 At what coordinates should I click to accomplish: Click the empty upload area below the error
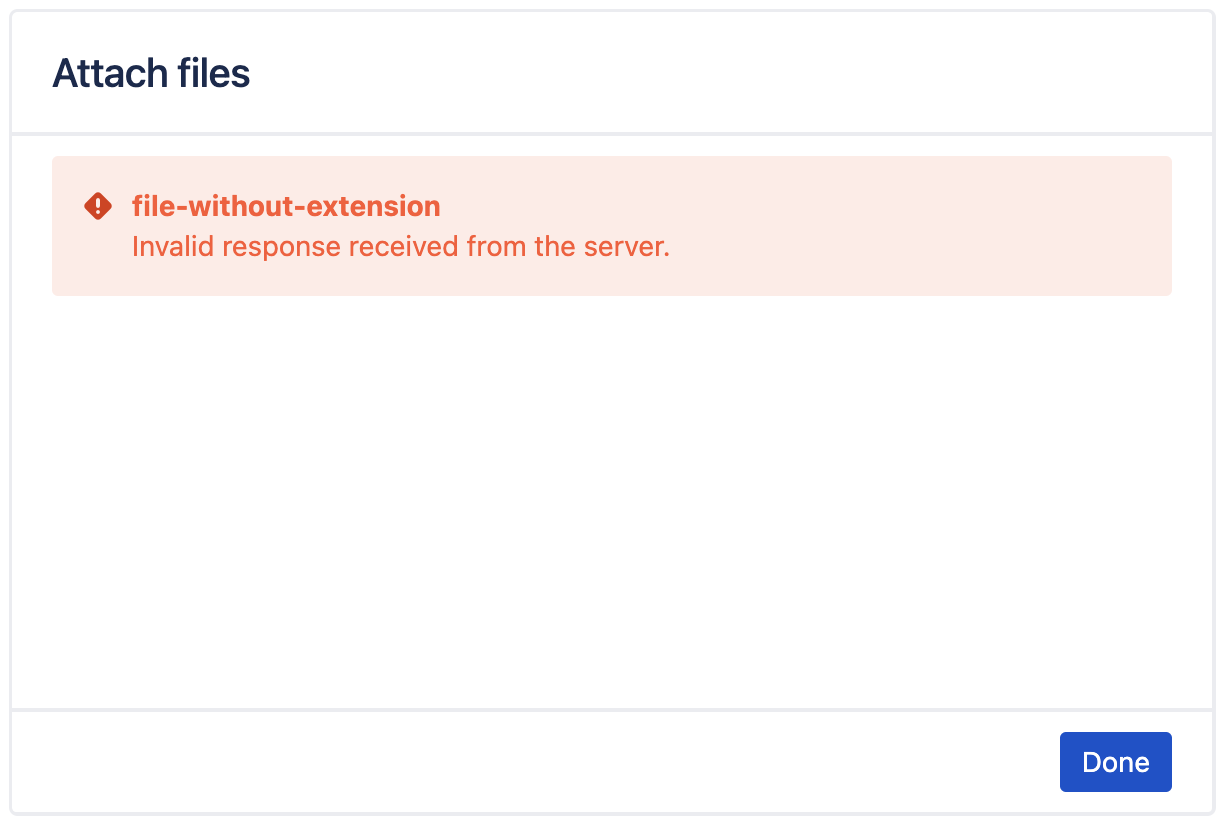pos(612,500)
